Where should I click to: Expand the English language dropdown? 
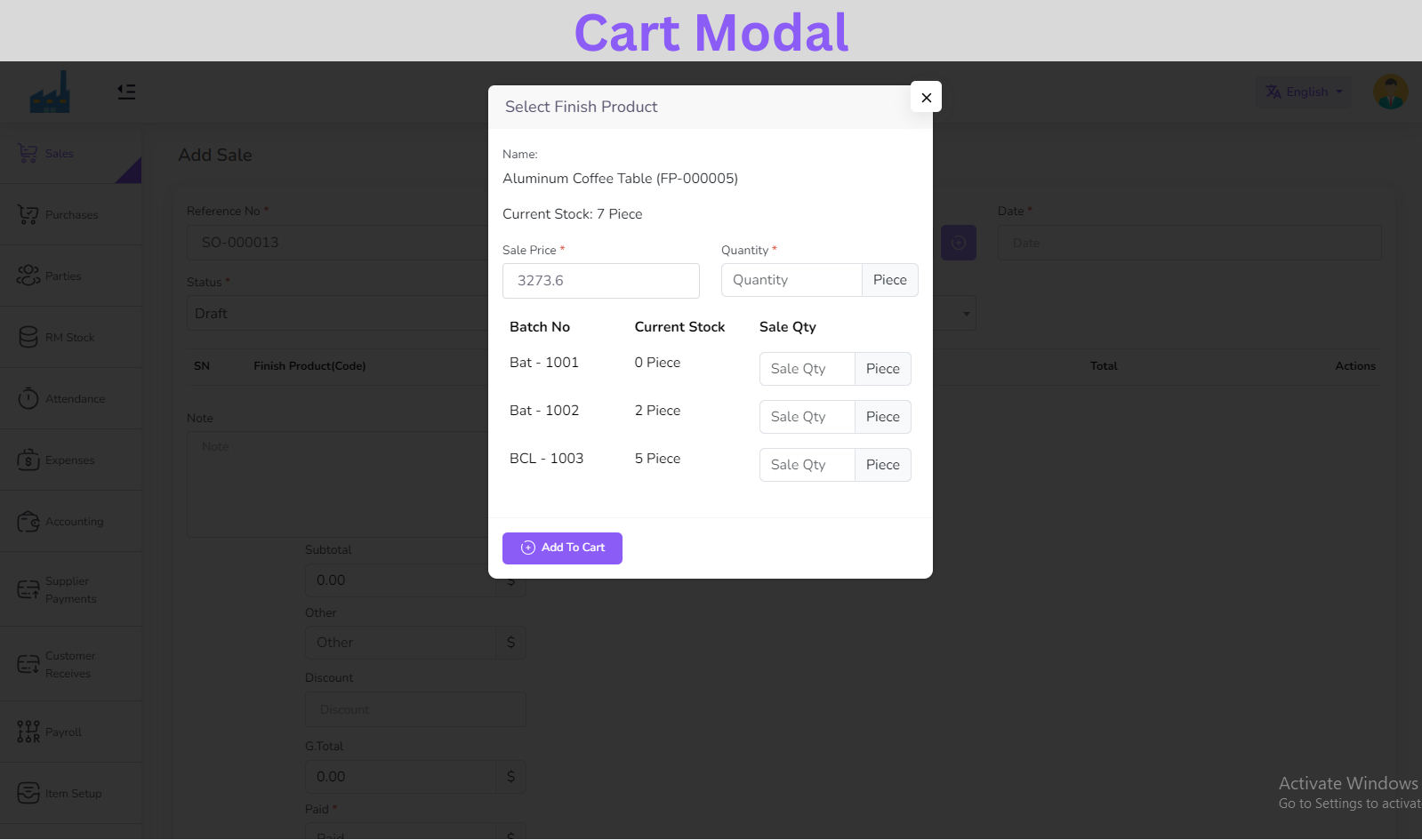click(x=1304, y=92)
